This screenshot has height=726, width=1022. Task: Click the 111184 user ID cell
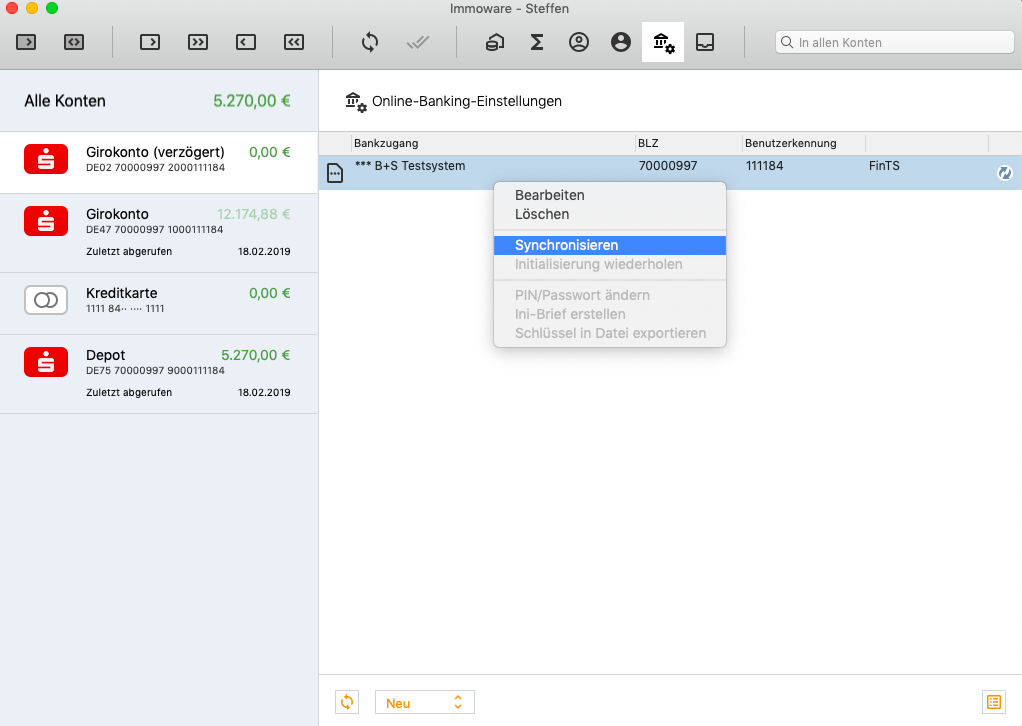click(x=765, y=166)
